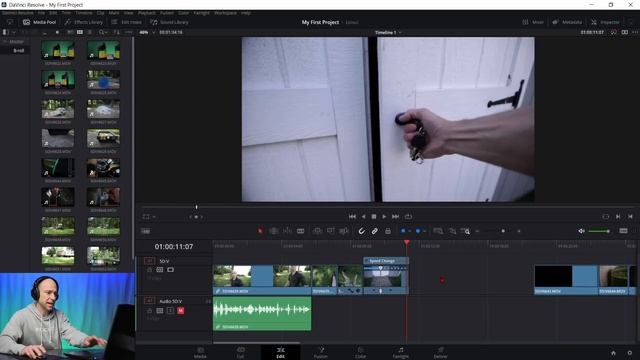Open the Marker color dropdown

click(424, 231)
